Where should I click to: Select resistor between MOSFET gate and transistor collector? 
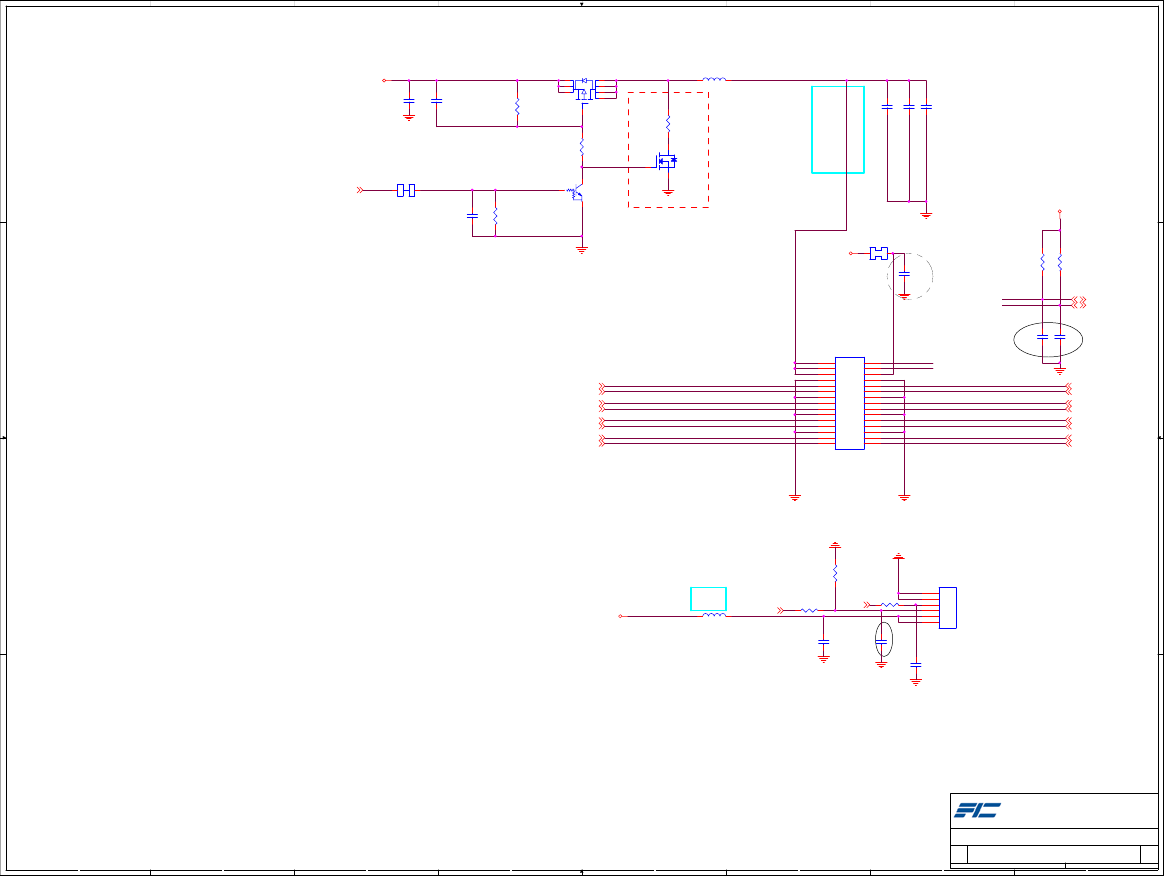[582, 147]
